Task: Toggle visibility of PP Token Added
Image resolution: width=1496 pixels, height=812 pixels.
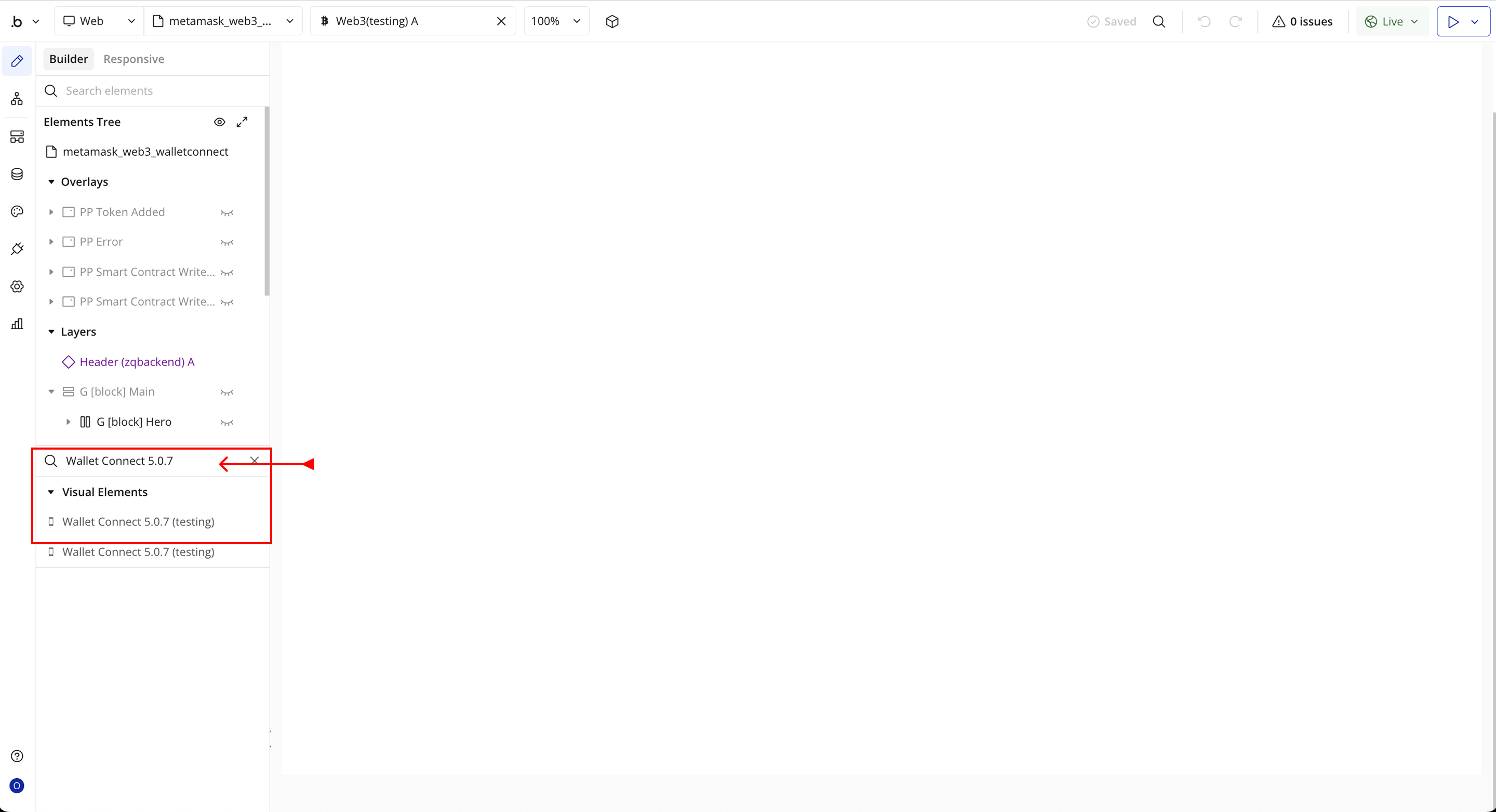Action: (227, 212)
